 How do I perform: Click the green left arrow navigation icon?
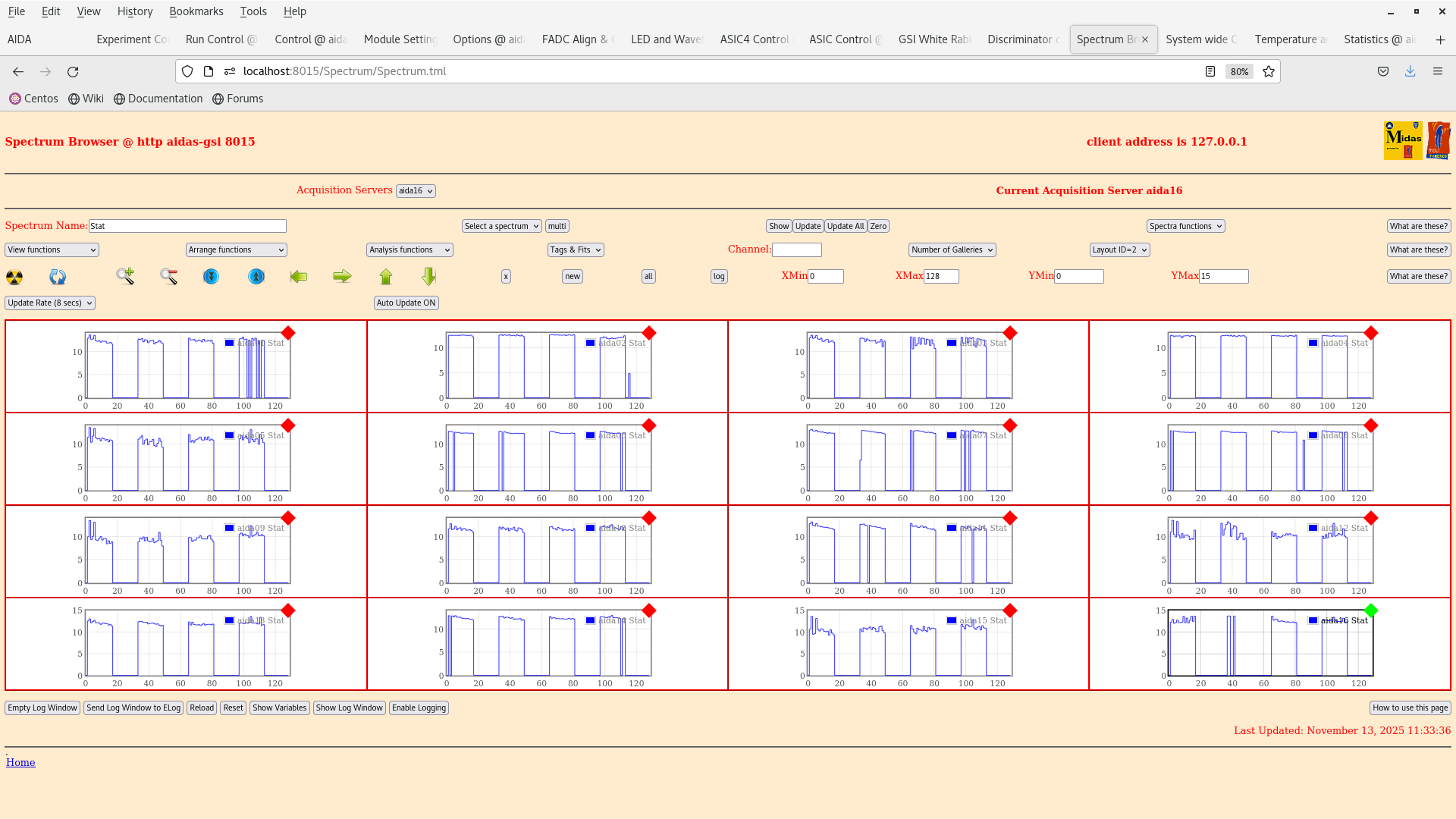299,277
